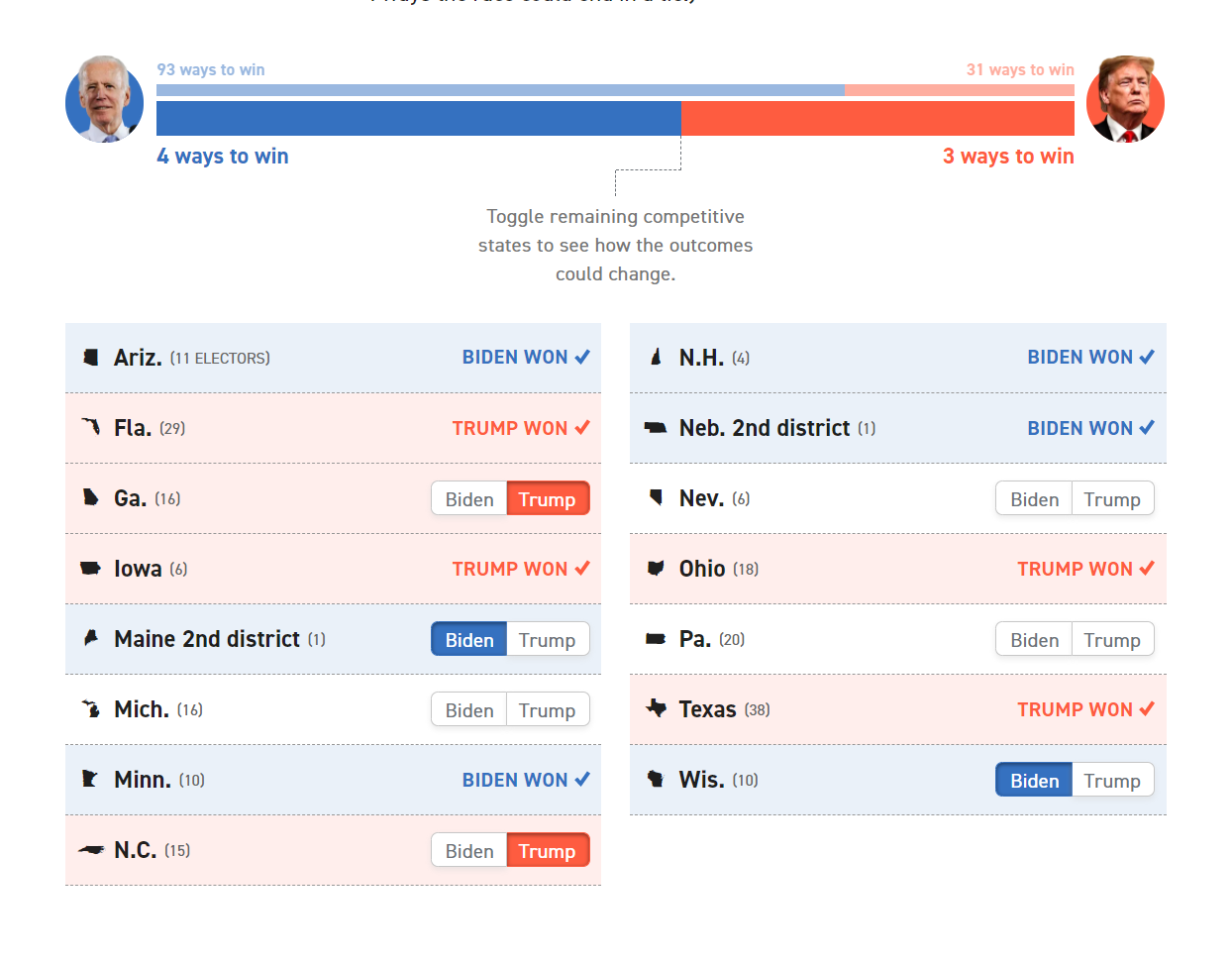Image resolution: width=1232 pixels, height=963 pixels.
Task: Switch Wisconsin to Trump
Action: (1111, 781)
